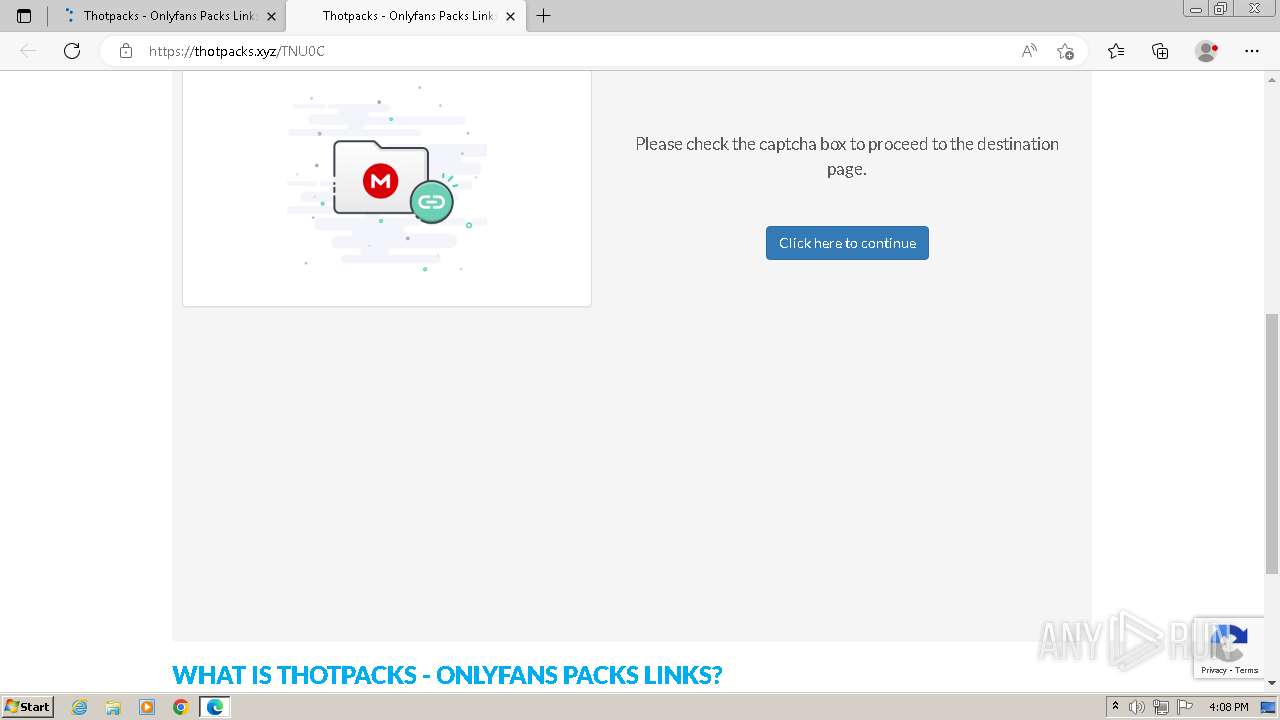1280x720 pixels.
Task: Click the vertical page scrollbar thumb
Action: [x=1272, y=444]
